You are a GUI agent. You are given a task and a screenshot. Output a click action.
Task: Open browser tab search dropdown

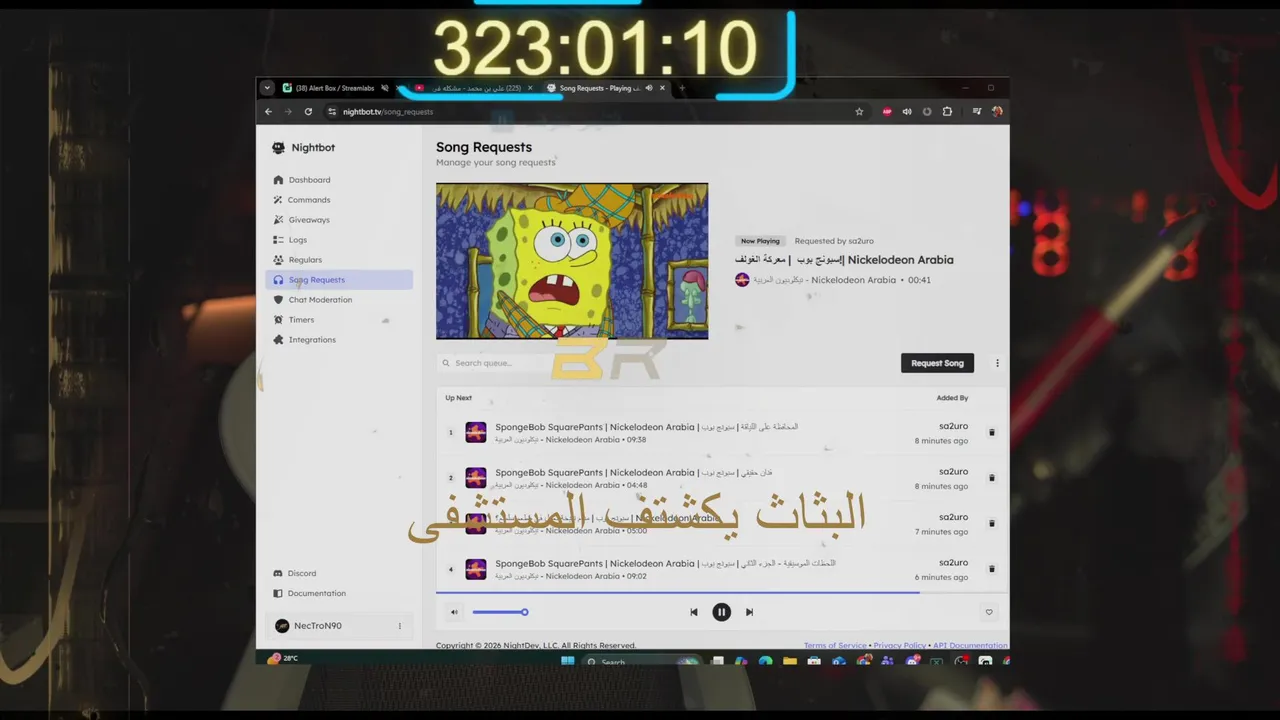[x=267, y=88]
